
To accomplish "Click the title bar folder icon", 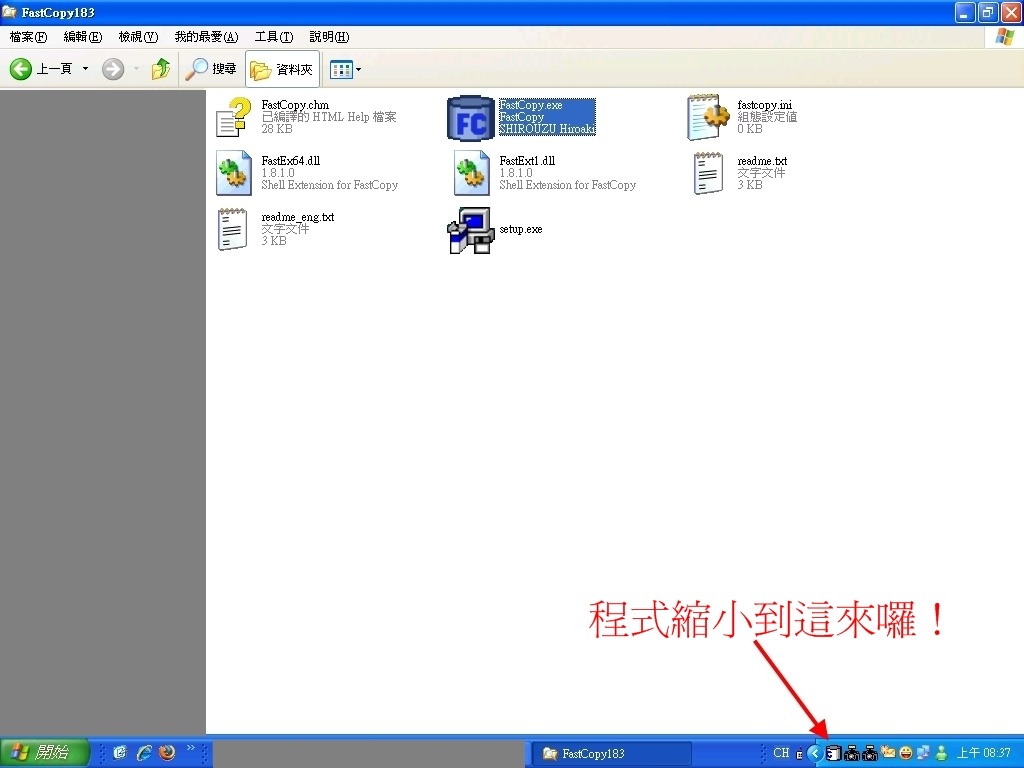I will [x=9, y=12].
